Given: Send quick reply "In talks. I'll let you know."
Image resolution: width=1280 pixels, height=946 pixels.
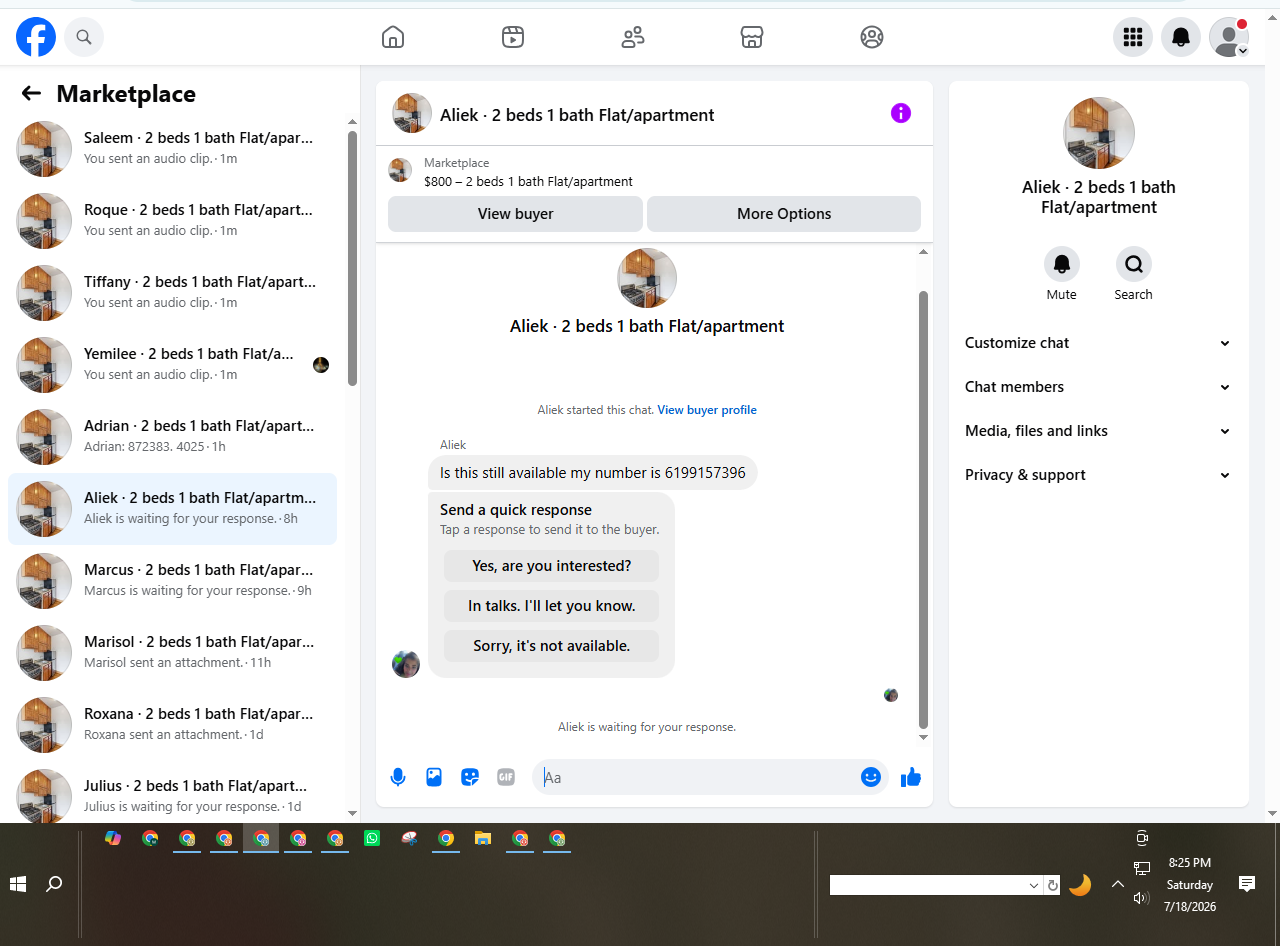Looking at the screenshot, I should (552, 606).
